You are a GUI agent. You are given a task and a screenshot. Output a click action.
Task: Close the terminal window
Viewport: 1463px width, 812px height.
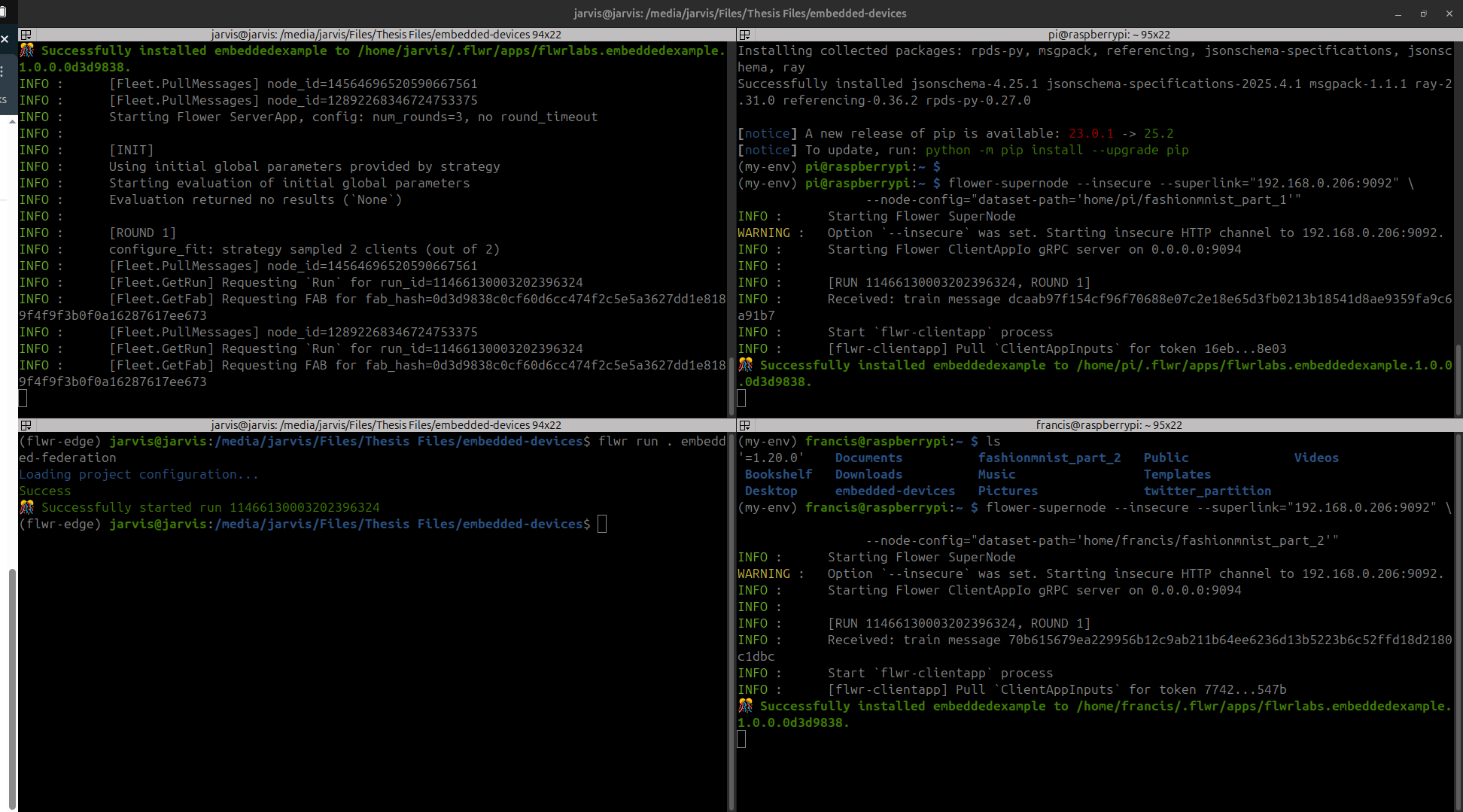coord(1449,14)
